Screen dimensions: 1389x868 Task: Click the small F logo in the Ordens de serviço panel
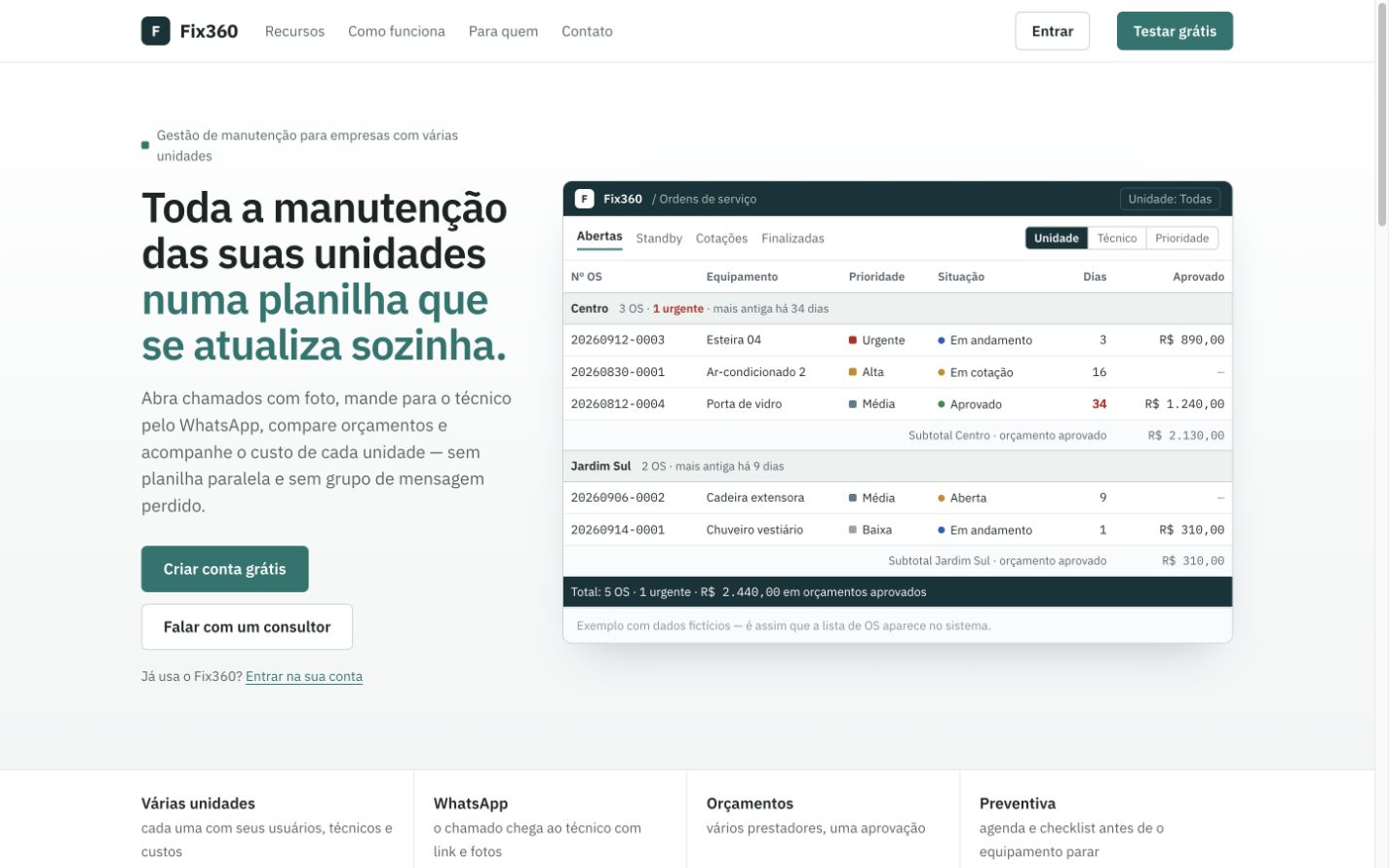584,199
